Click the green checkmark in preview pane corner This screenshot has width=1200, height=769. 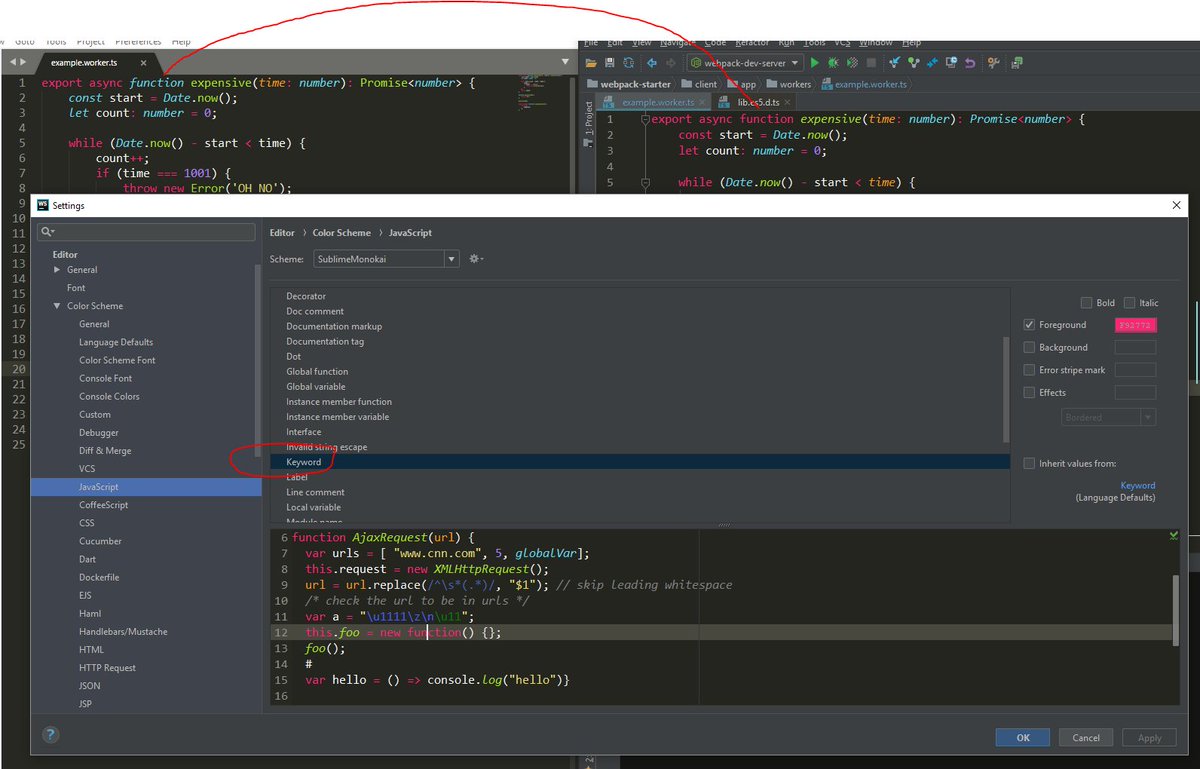[1173, 536]
